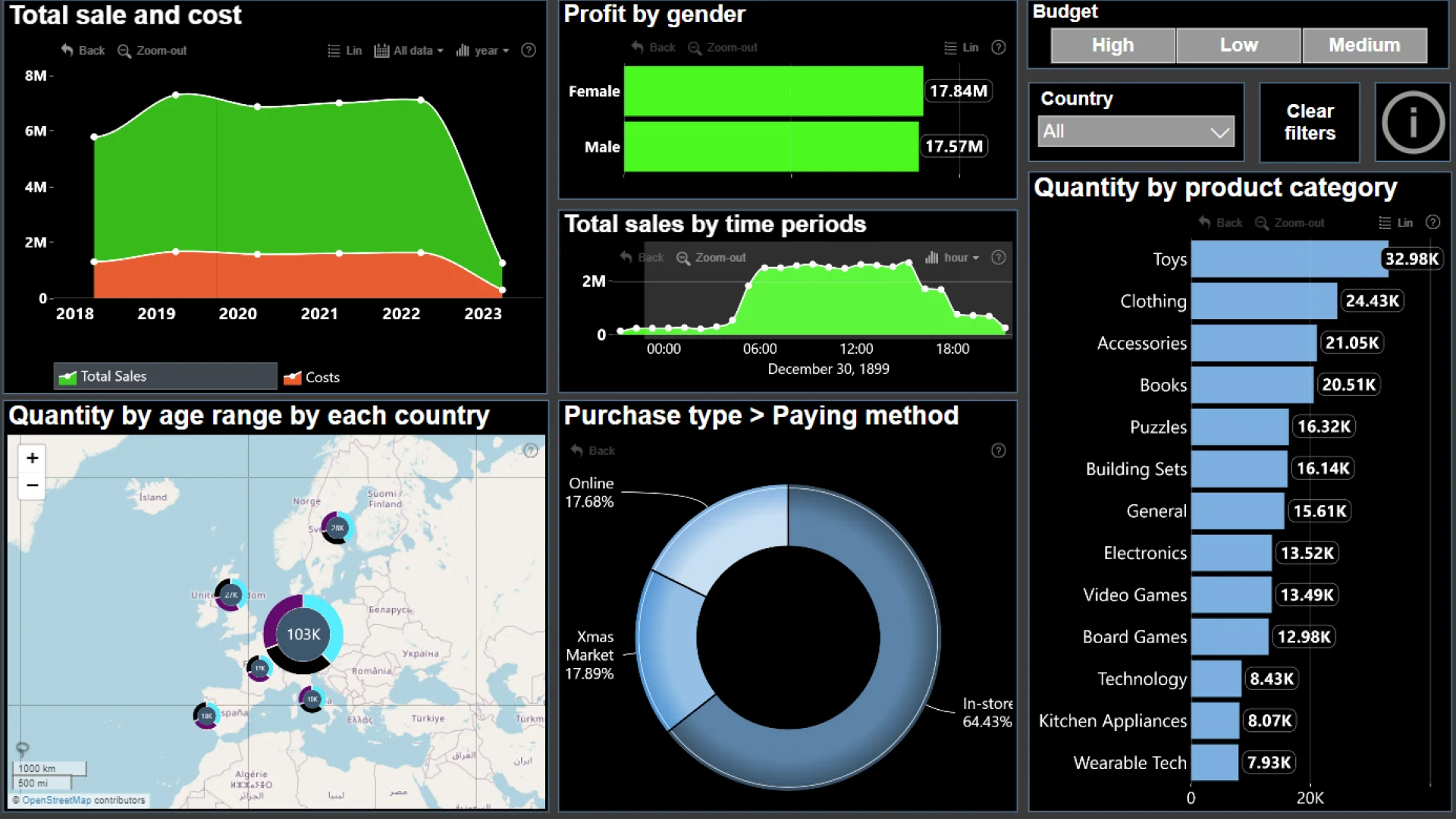The height and width of the screenshot is (819, 1456).
Task: Click the 103K map cluster donut
Action: coord(303,635)
